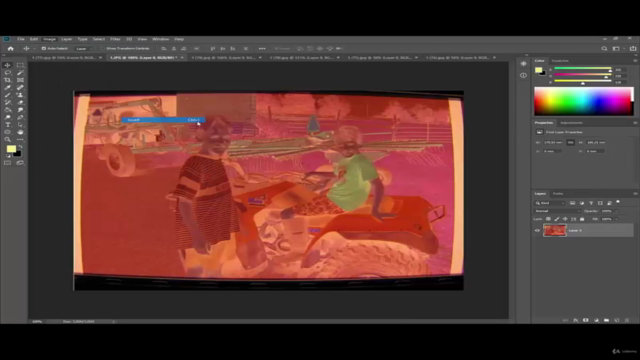The image size is (640, 360).
Task: Switch to the Adjustments tab
Action: coord(571,123)
